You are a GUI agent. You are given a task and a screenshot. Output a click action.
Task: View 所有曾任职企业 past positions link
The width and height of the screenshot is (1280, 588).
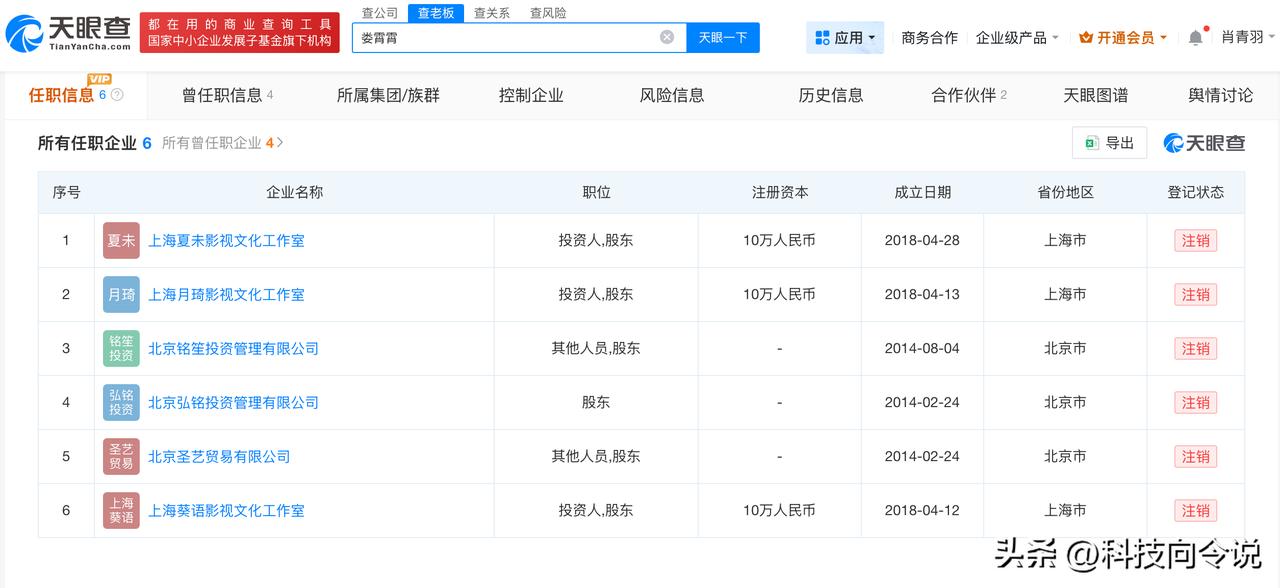click(221, 142)
